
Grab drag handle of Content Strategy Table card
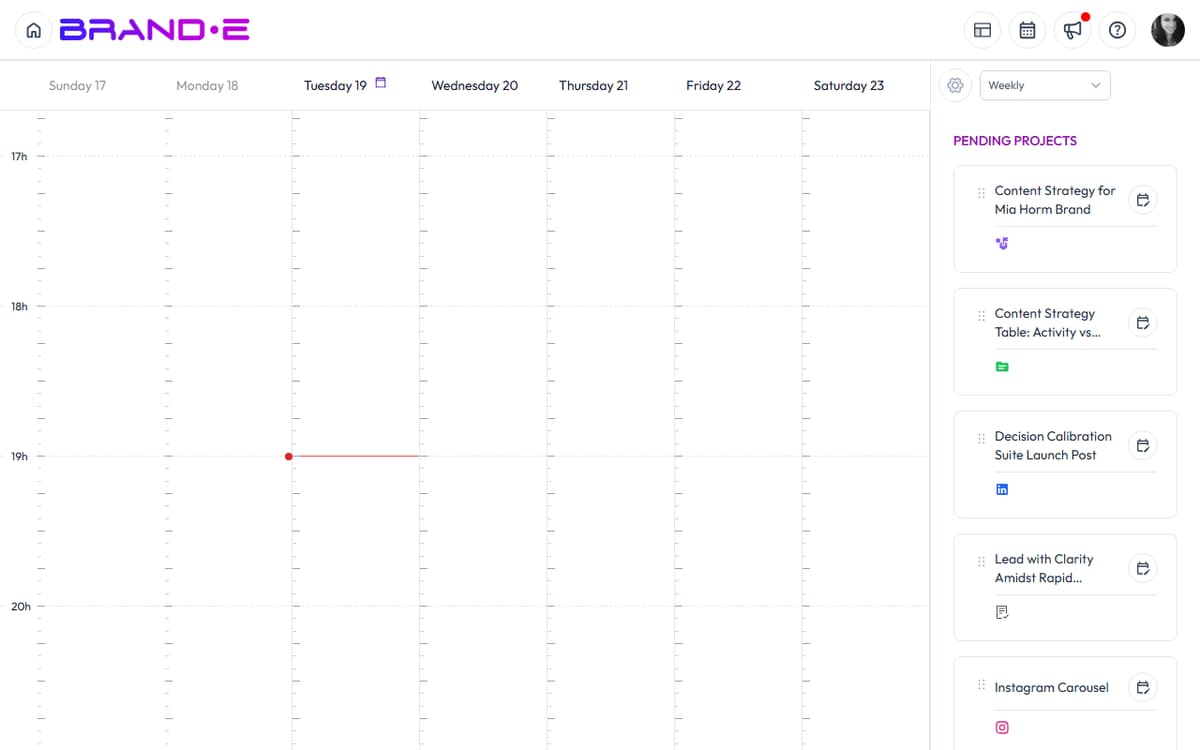[x=981, y=316]
